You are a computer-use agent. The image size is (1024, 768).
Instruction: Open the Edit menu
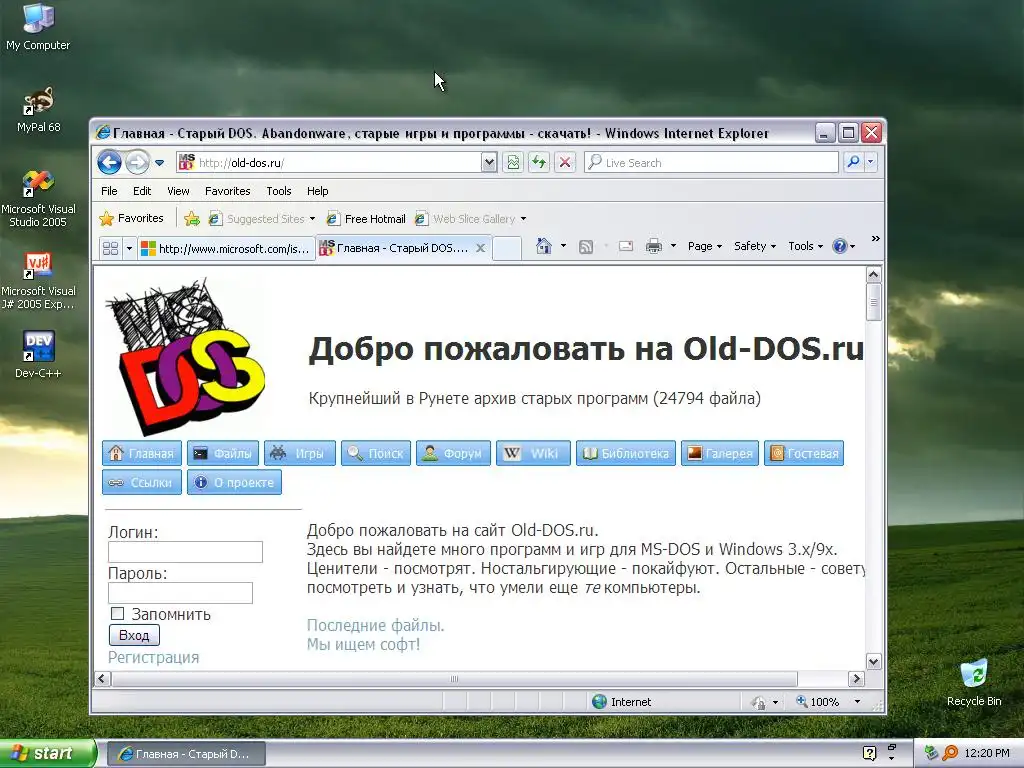(x=142, y=191)
